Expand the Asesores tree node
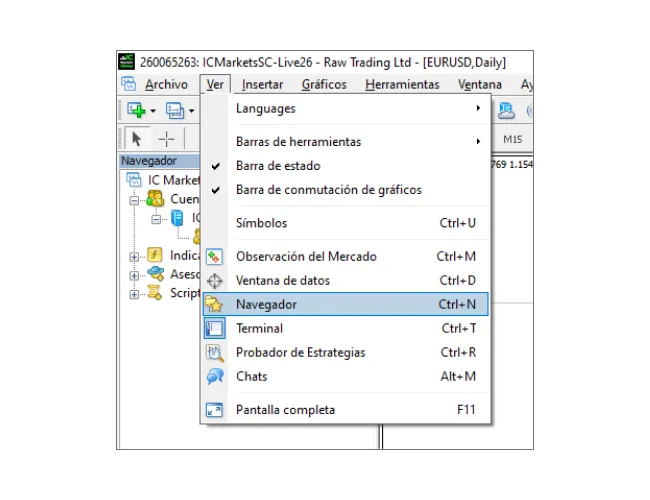 134,276
